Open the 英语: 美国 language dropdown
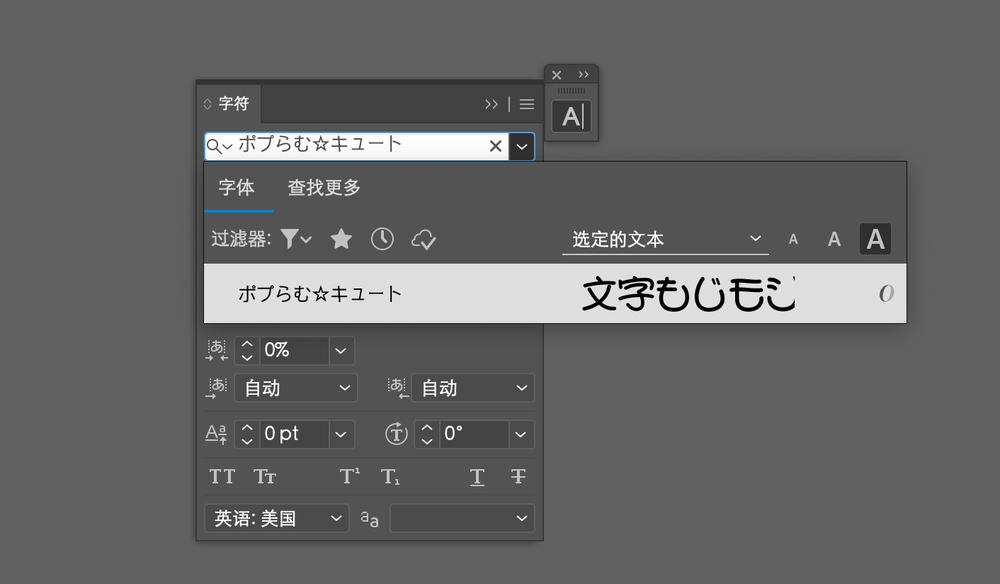 coord(276,518)
